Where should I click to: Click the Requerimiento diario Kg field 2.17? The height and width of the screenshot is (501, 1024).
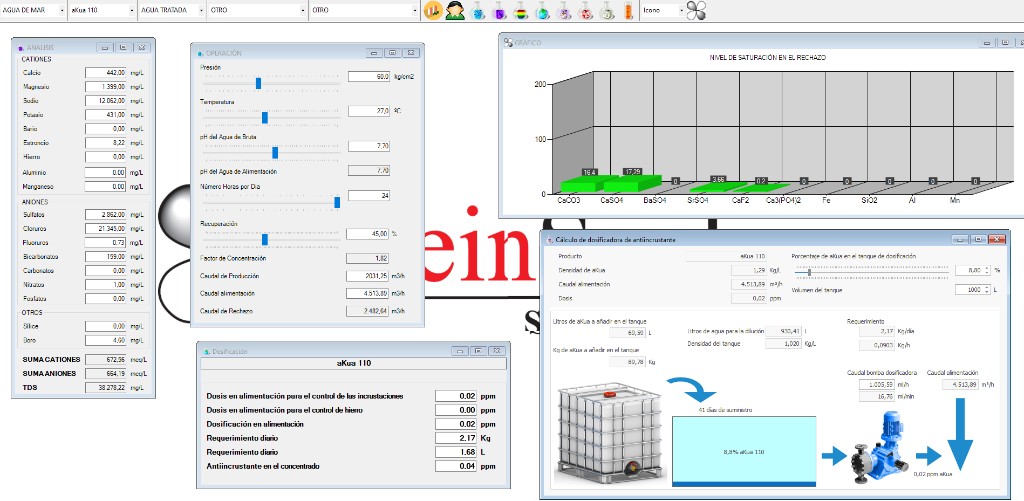456,438
